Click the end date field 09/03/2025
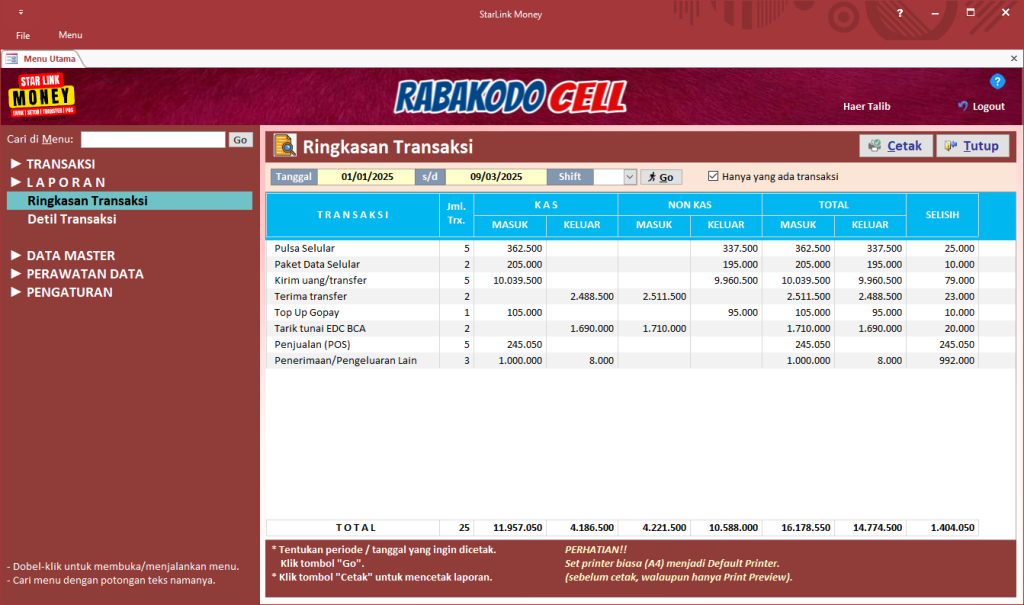The height and width of the screenshot is (605, 1024). (x=496, y=176)
